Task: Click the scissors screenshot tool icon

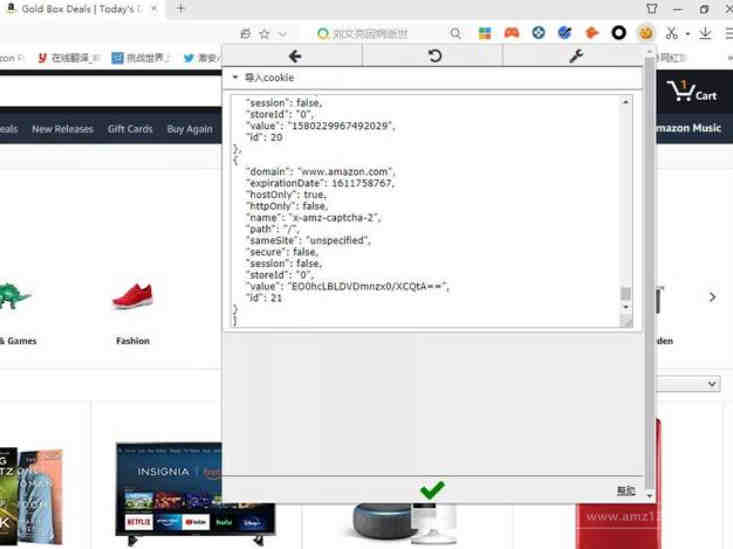Action: [672, 33]
